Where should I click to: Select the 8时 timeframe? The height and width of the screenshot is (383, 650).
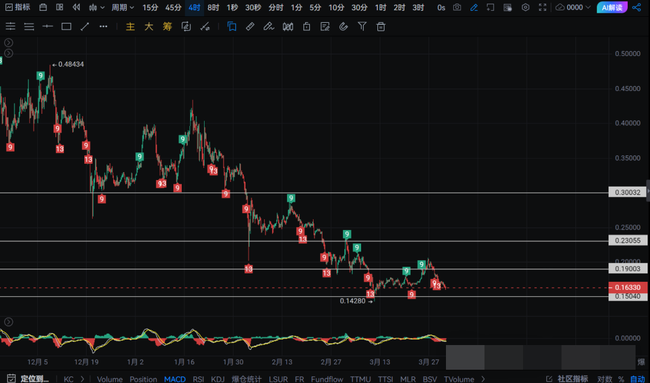(x=213, y=7)
